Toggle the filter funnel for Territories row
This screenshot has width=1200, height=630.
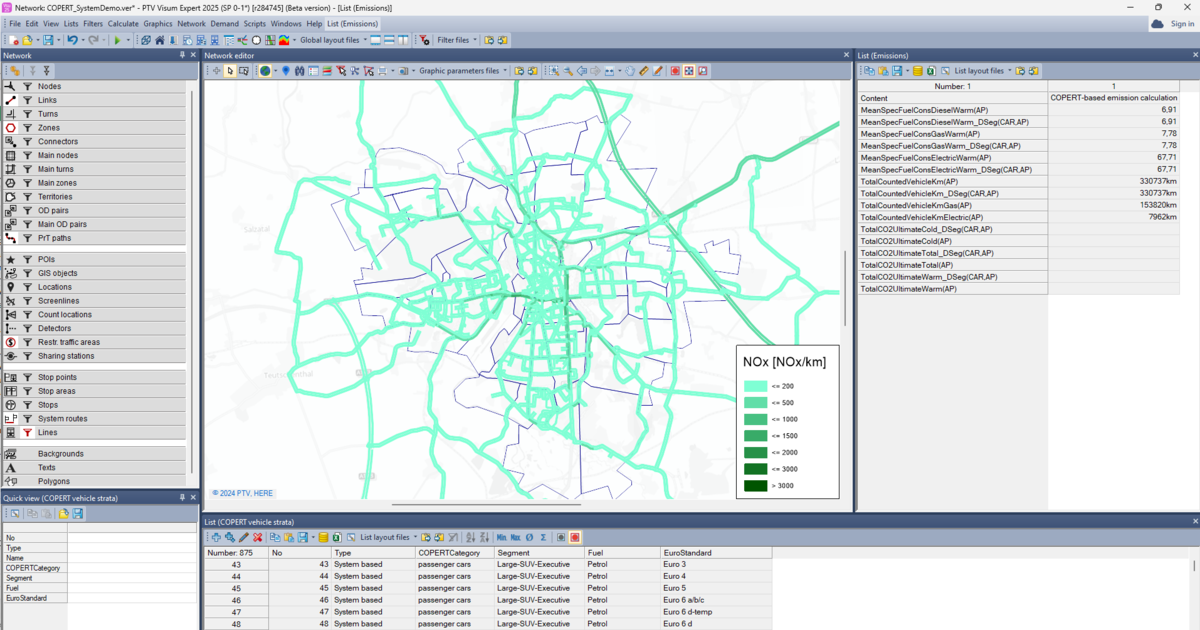point(27,197)
